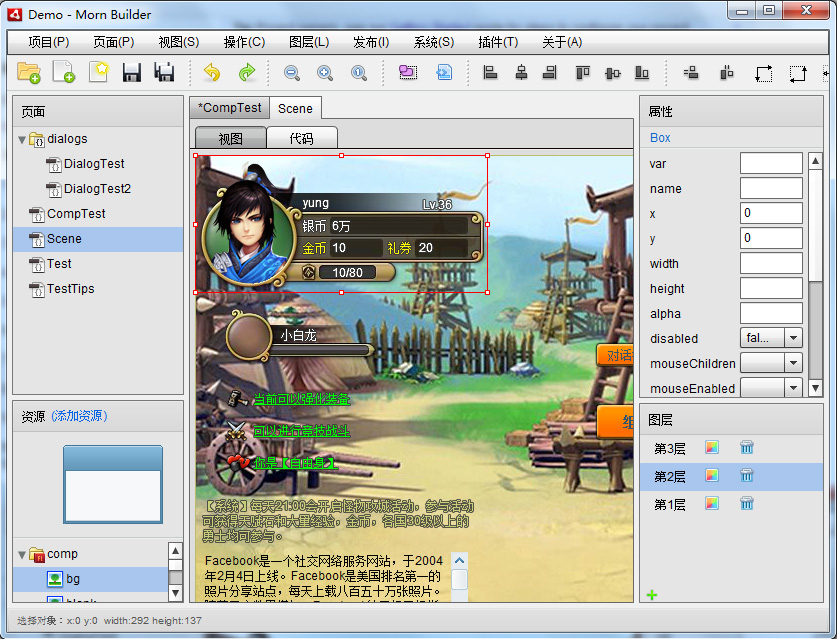This screenshot has width=837, height=639.
Task: Select the 视图 view tab
Action: click(231, 139)
